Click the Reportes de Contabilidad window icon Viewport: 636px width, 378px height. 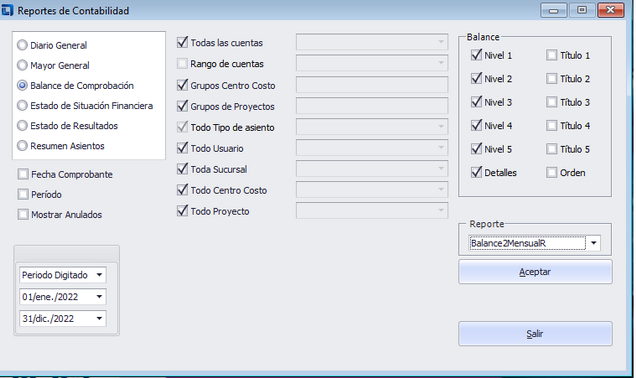click(x=7, y=11)
